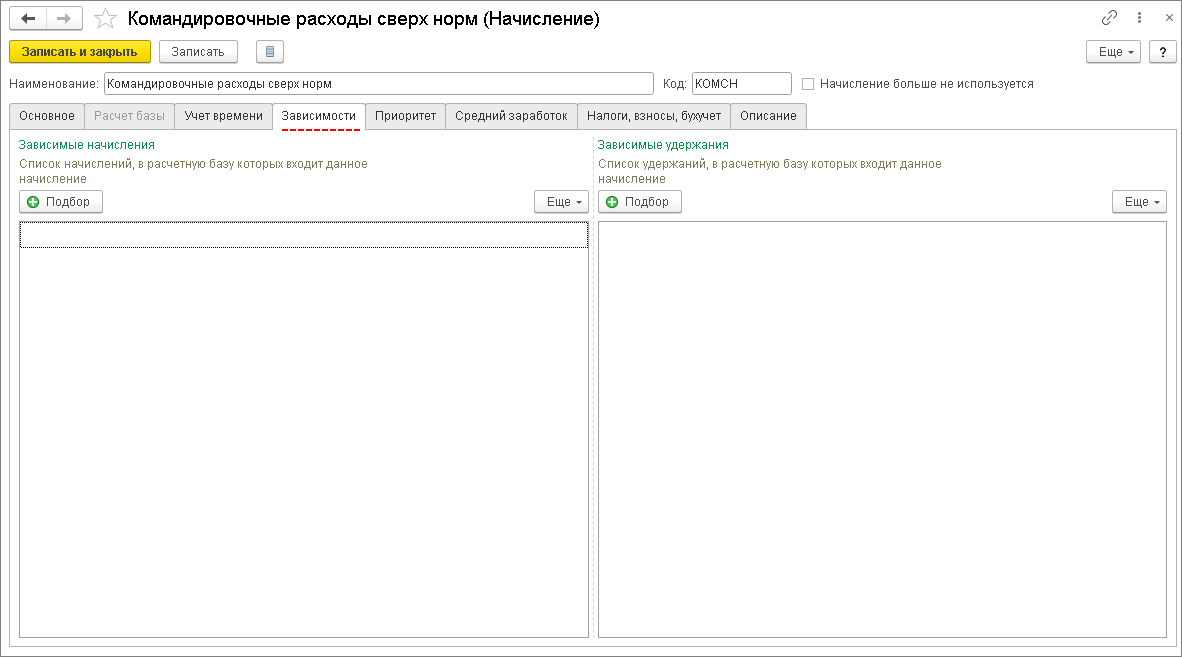Select the empty row in Зависимые начисления list
1182x657 pixels.
tap(304, 235)
